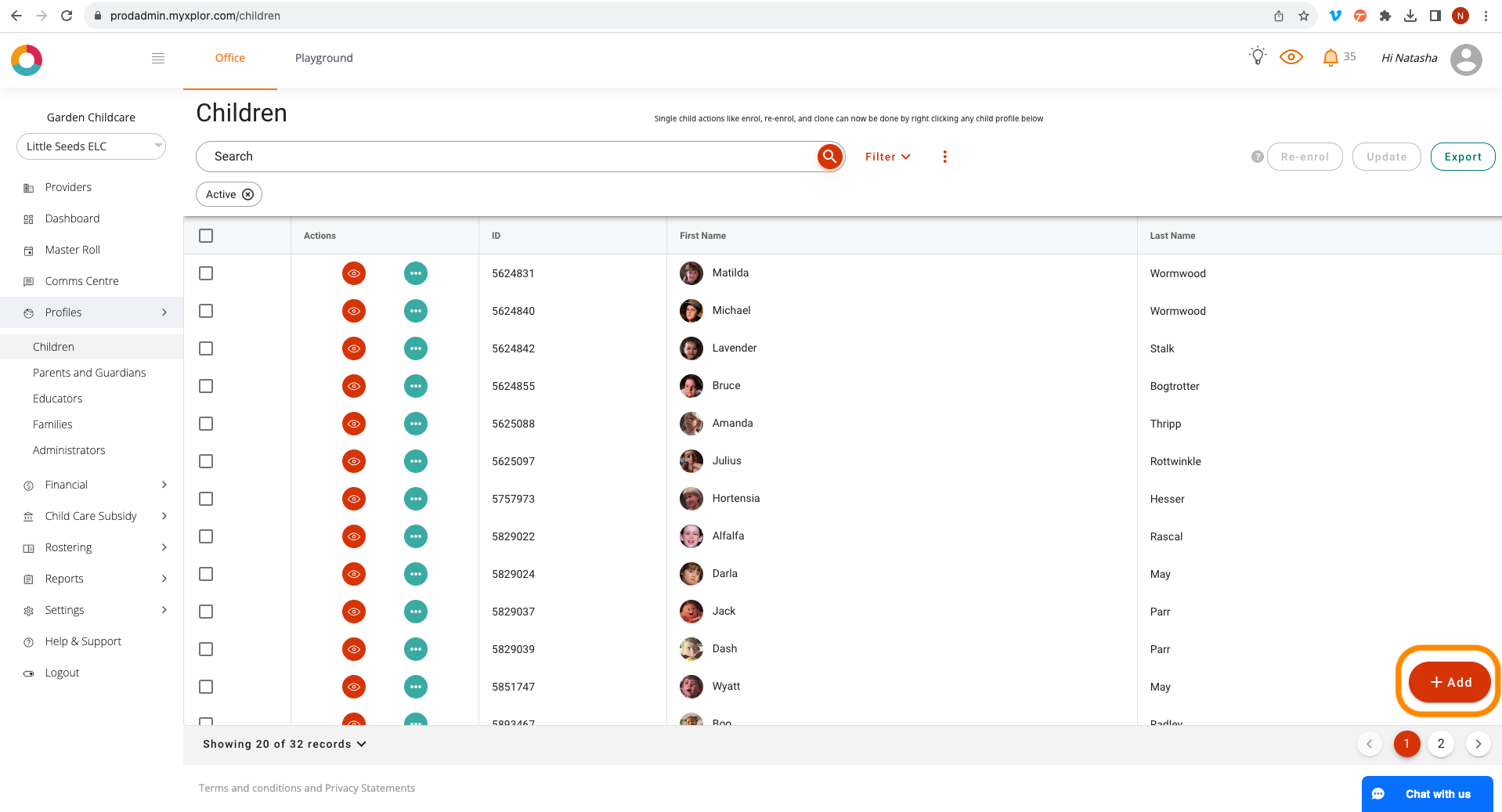This screenshot has height=812, width=1502.
Task: Click the Add child button
Action: 1450,682
